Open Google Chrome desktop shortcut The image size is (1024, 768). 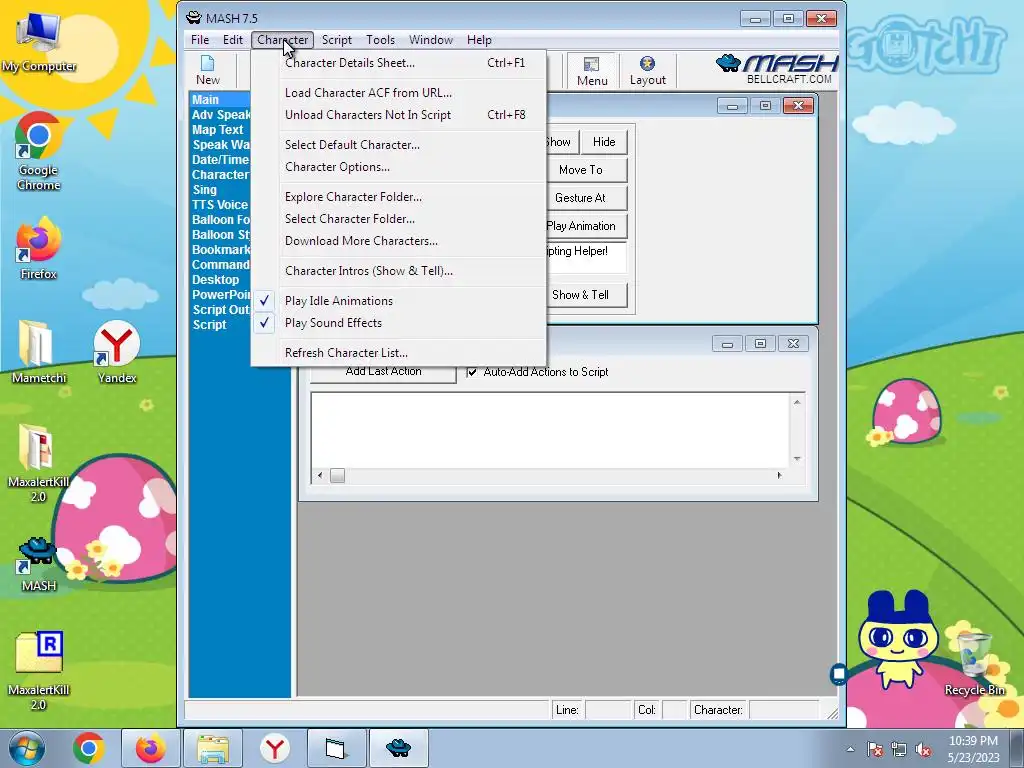(x=39, y=152)
